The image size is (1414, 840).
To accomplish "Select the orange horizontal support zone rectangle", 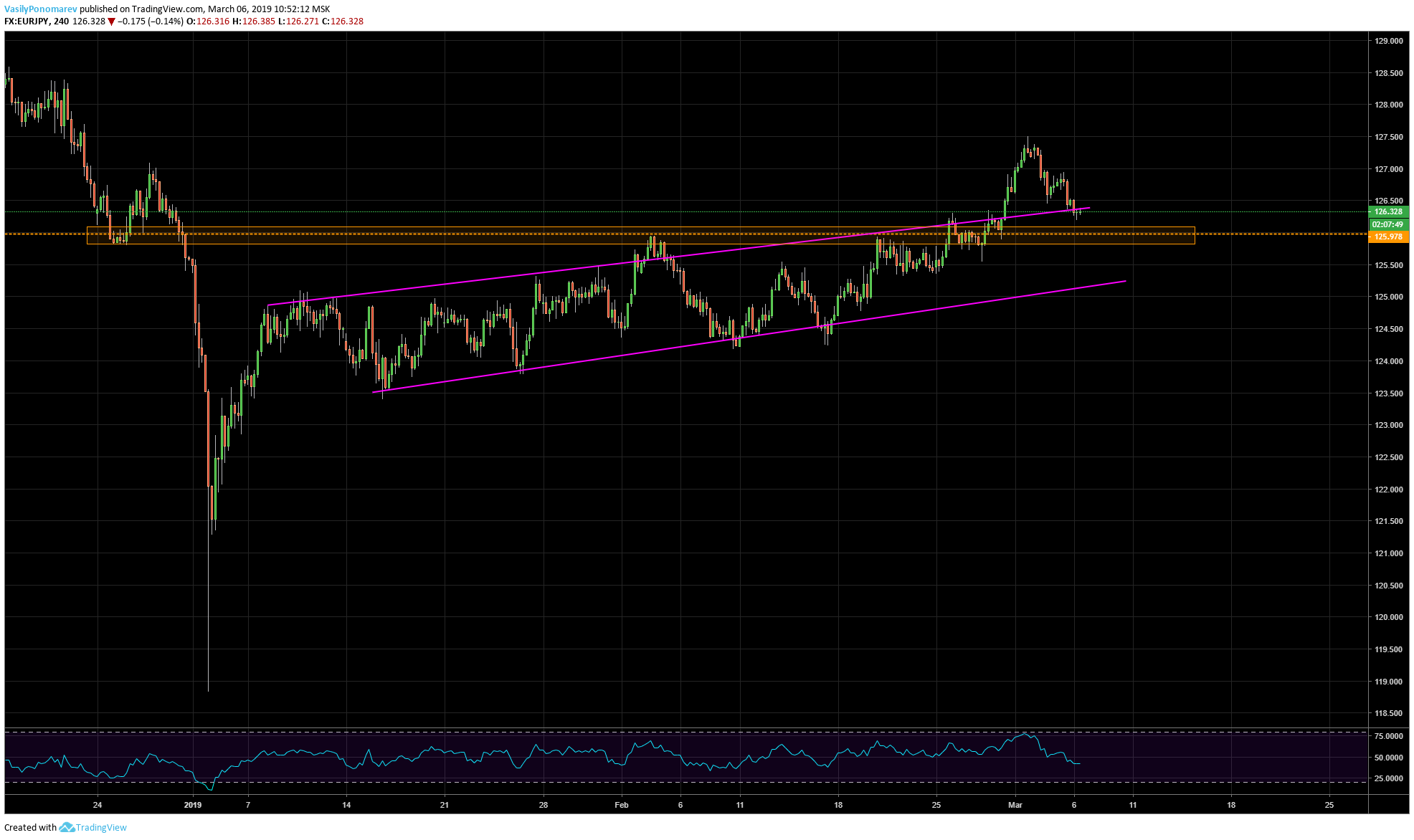I will click(x=641, y=236).
